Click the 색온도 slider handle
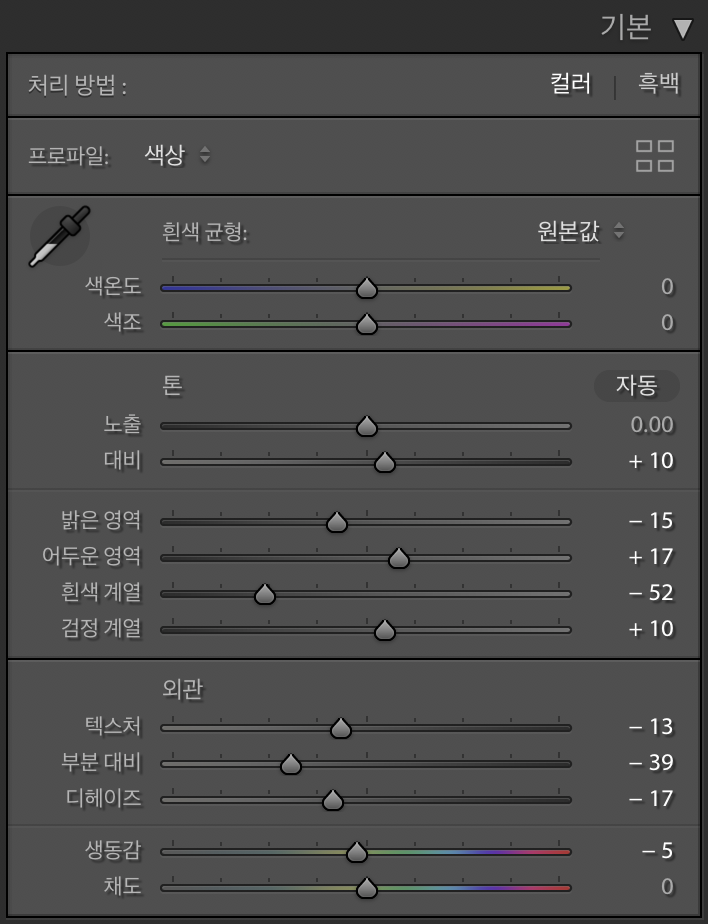Screen dimensions: 708x924 [x=367, y=288]
